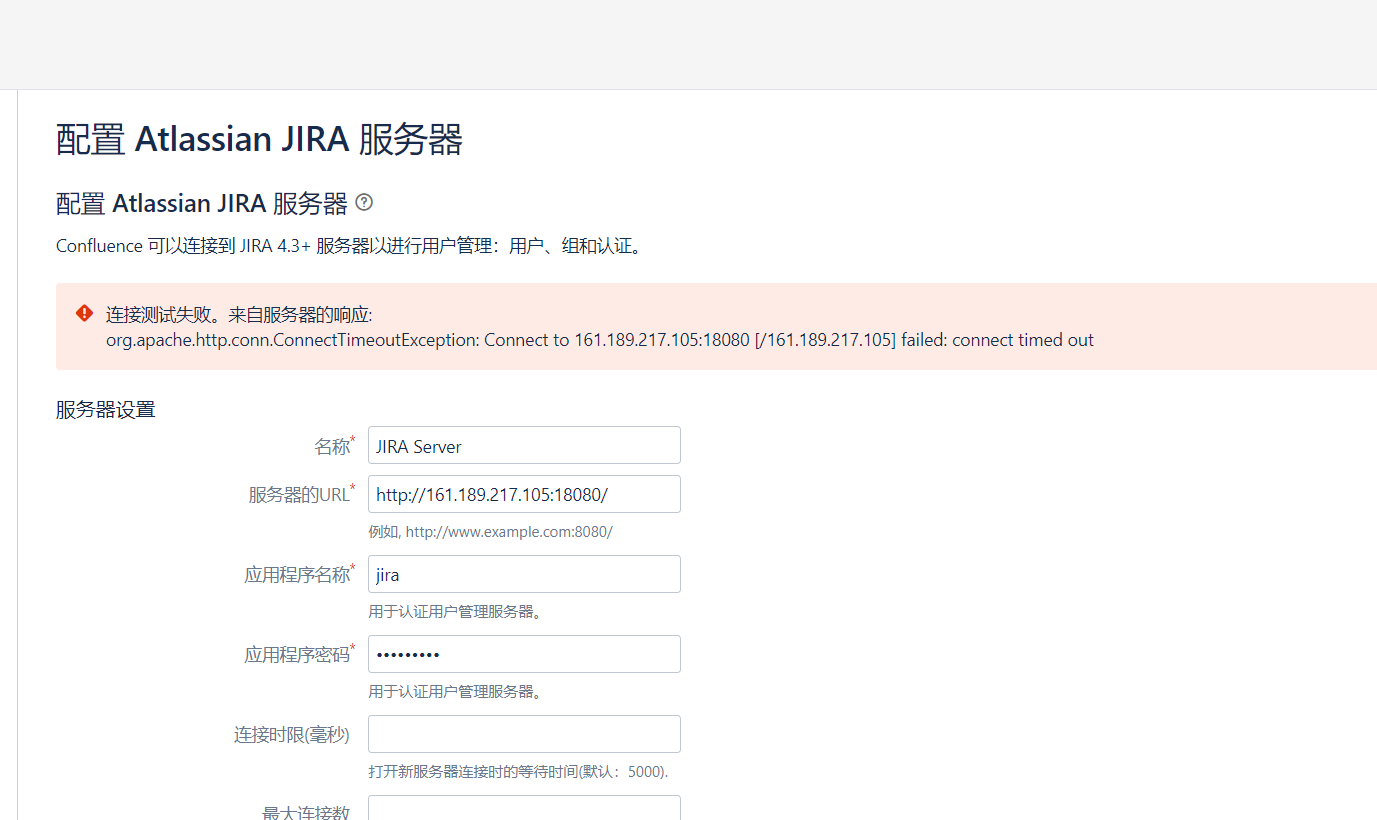Click into the 服务器的URL input field

524,494
